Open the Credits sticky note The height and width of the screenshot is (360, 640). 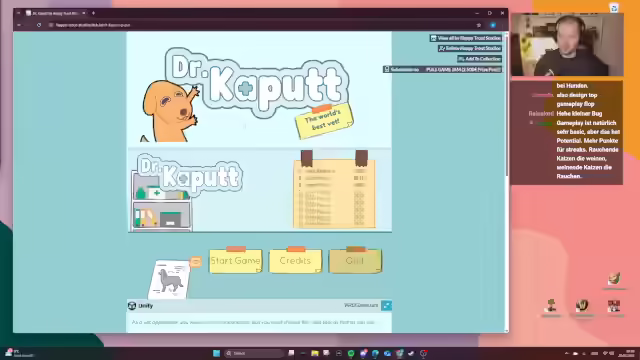click(x=296, y=260)
